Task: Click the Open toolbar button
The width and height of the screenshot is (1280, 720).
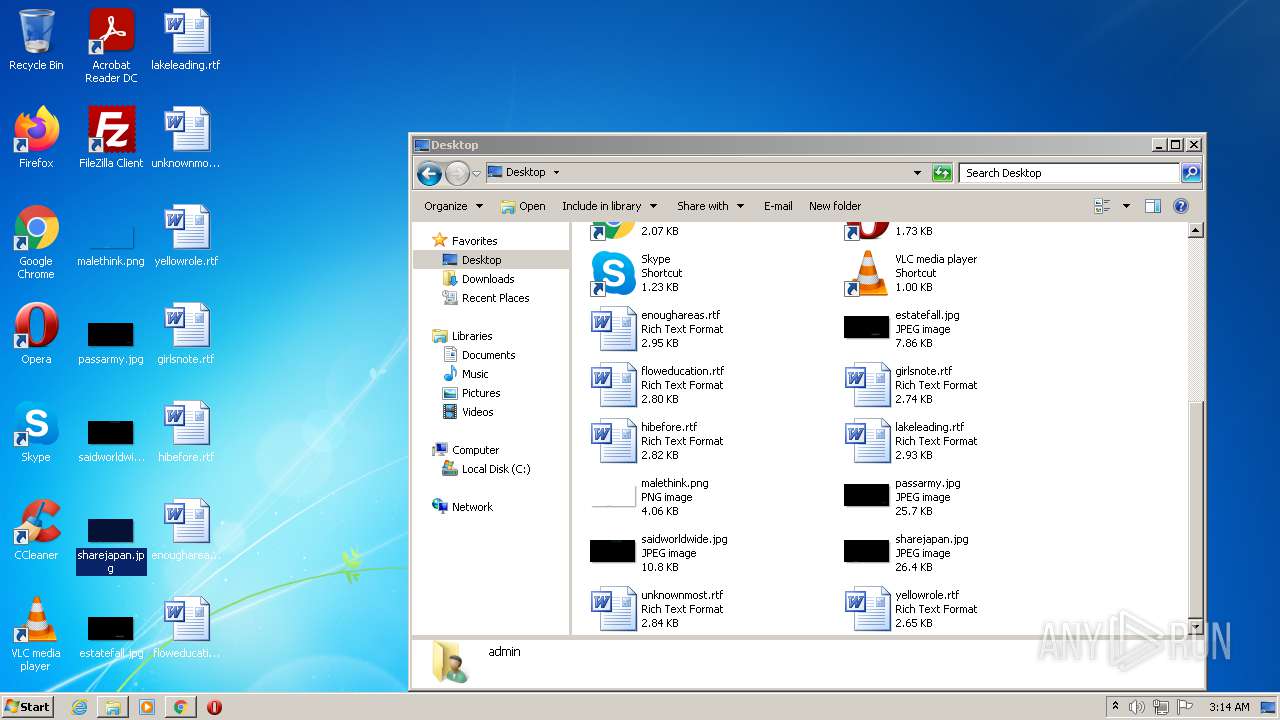Action: [523, 206]
